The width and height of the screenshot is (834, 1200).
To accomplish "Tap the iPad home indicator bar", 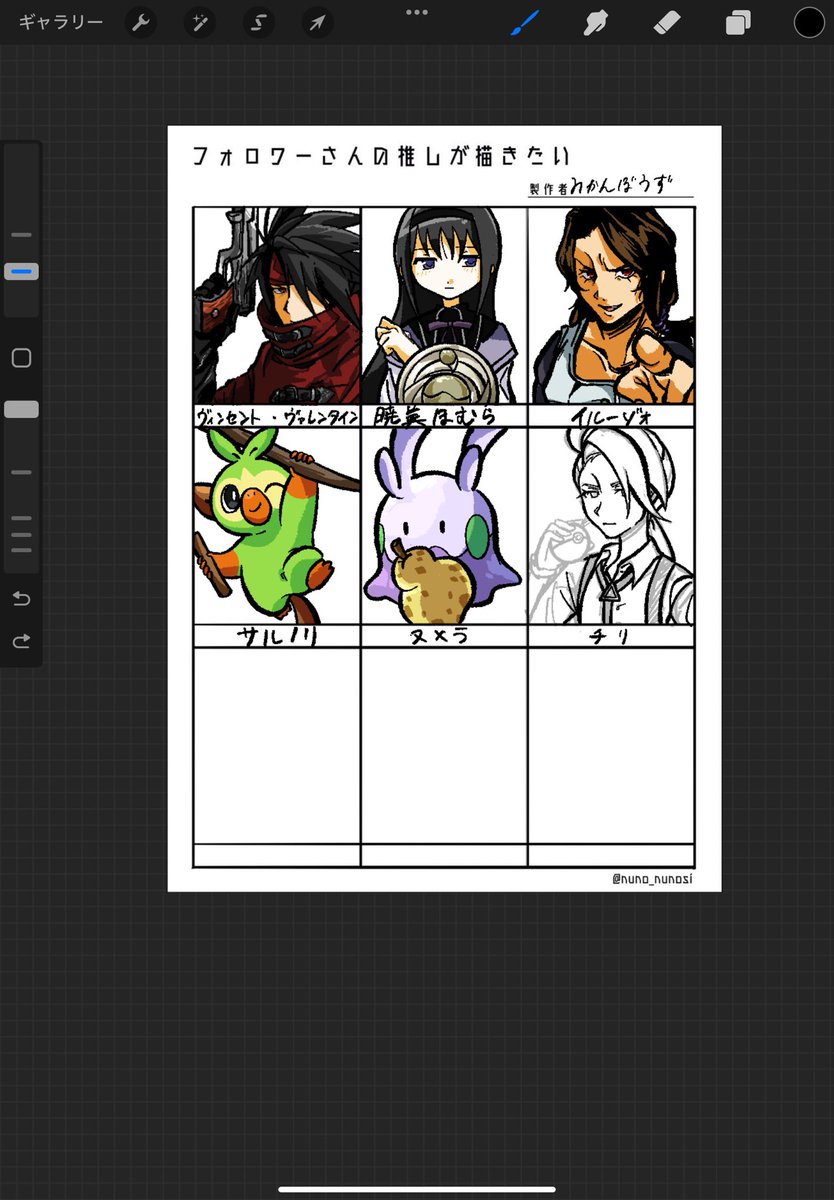I will point(417,1189).
